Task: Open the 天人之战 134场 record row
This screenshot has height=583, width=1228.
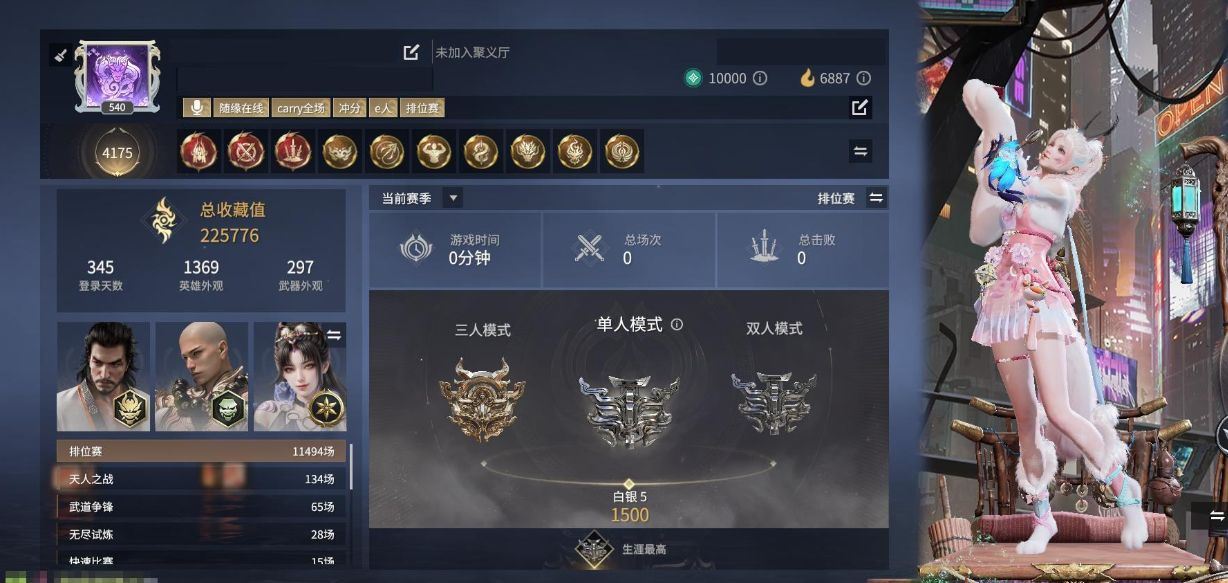Action: coord(201,479)
